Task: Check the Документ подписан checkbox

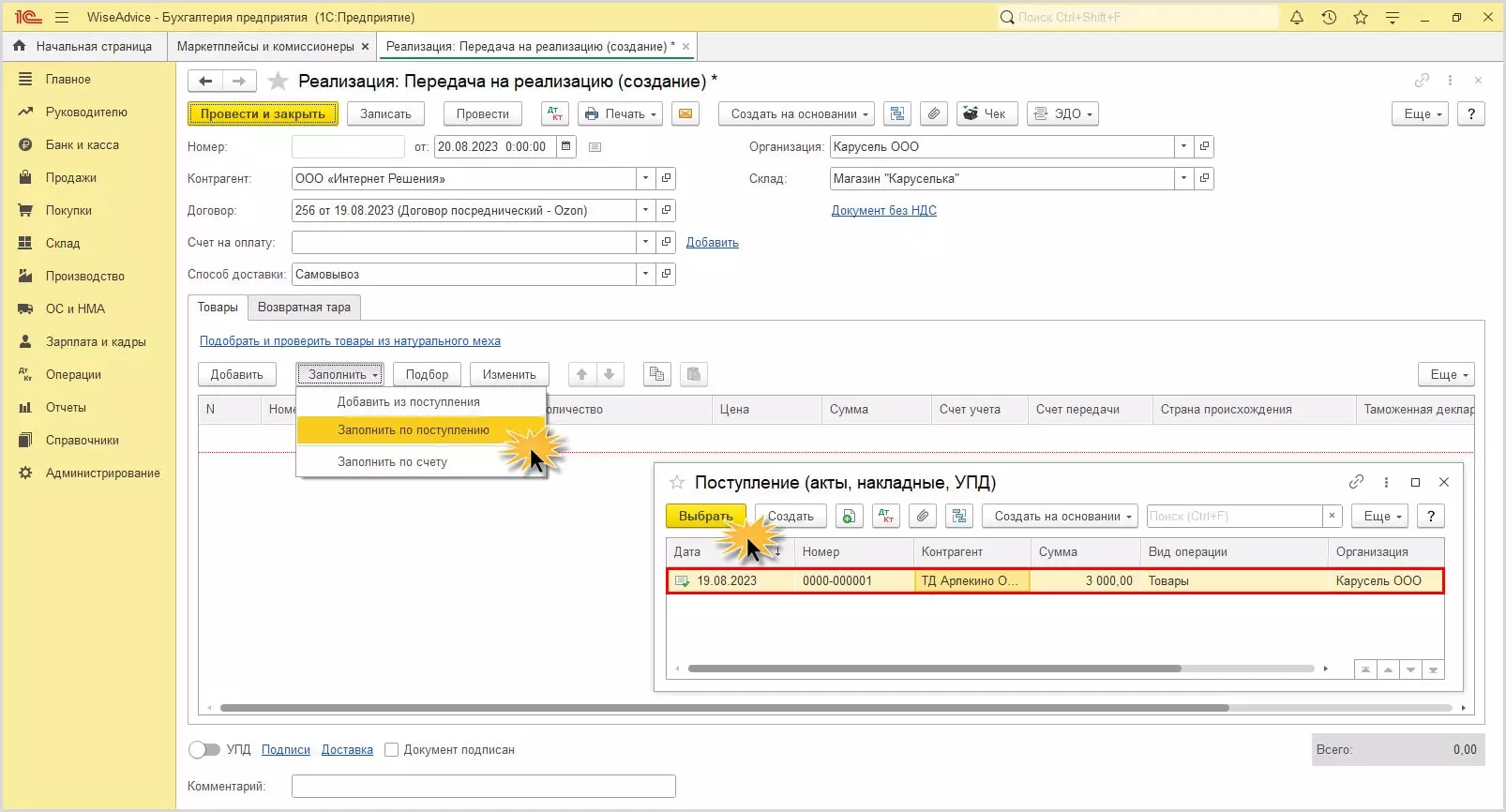Action: pyautogui.click(x=392, y=749)
